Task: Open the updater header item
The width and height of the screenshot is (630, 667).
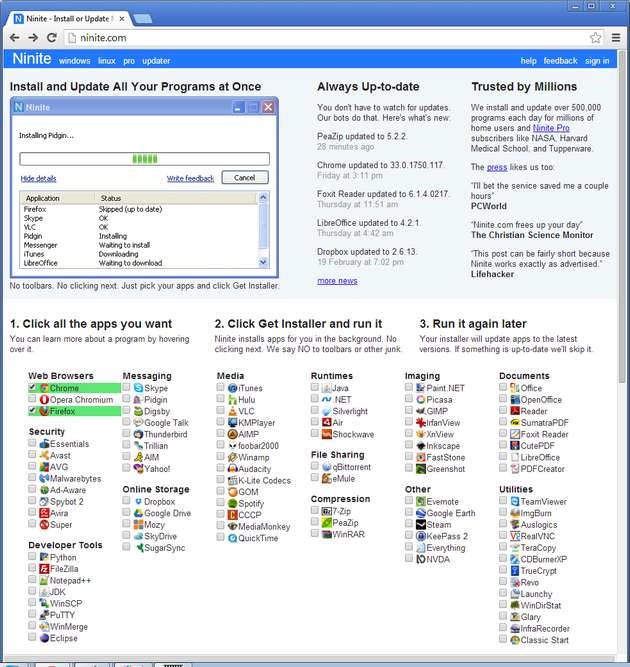Action: pyautogui.click(x=156, y=61)
